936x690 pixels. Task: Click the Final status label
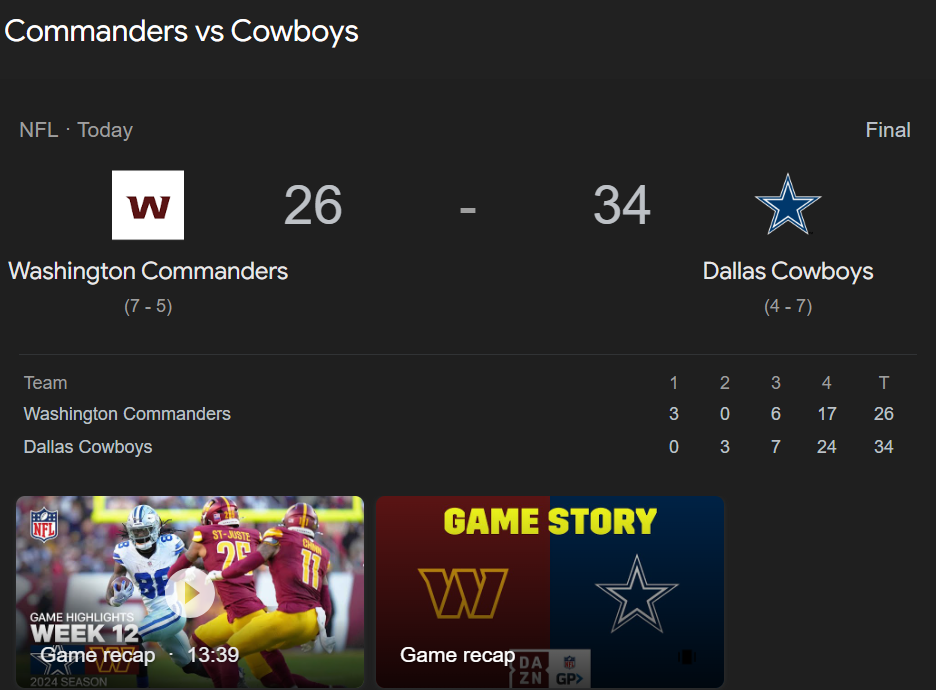tap(888, 130)
